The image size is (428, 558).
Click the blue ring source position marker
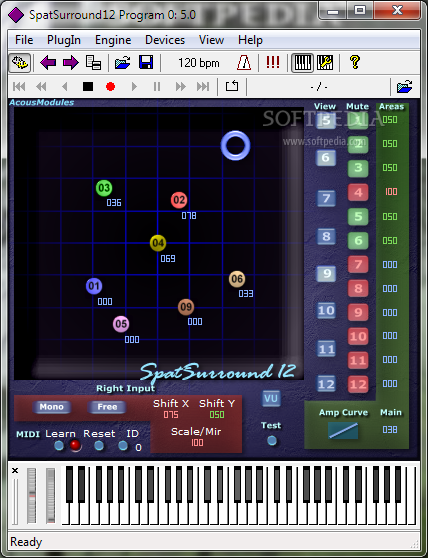pos(236,146)
